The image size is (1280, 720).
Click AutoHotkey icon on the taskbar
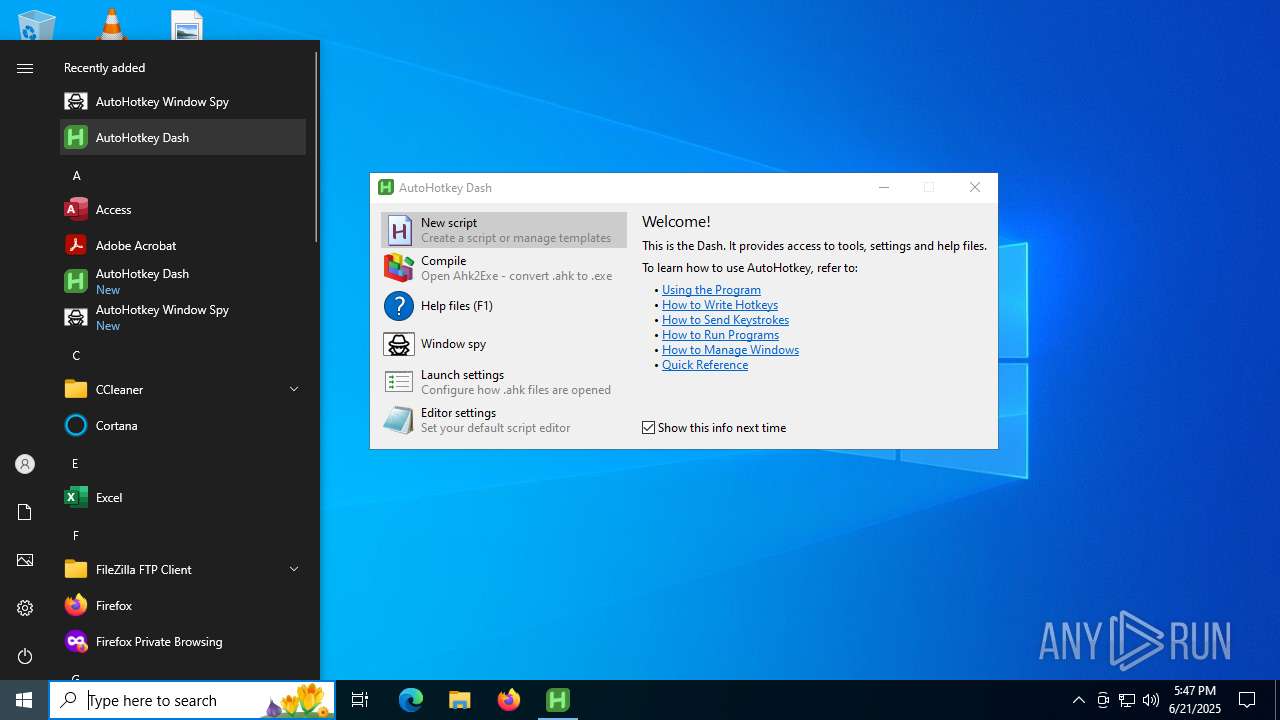(x=558, y=700)
